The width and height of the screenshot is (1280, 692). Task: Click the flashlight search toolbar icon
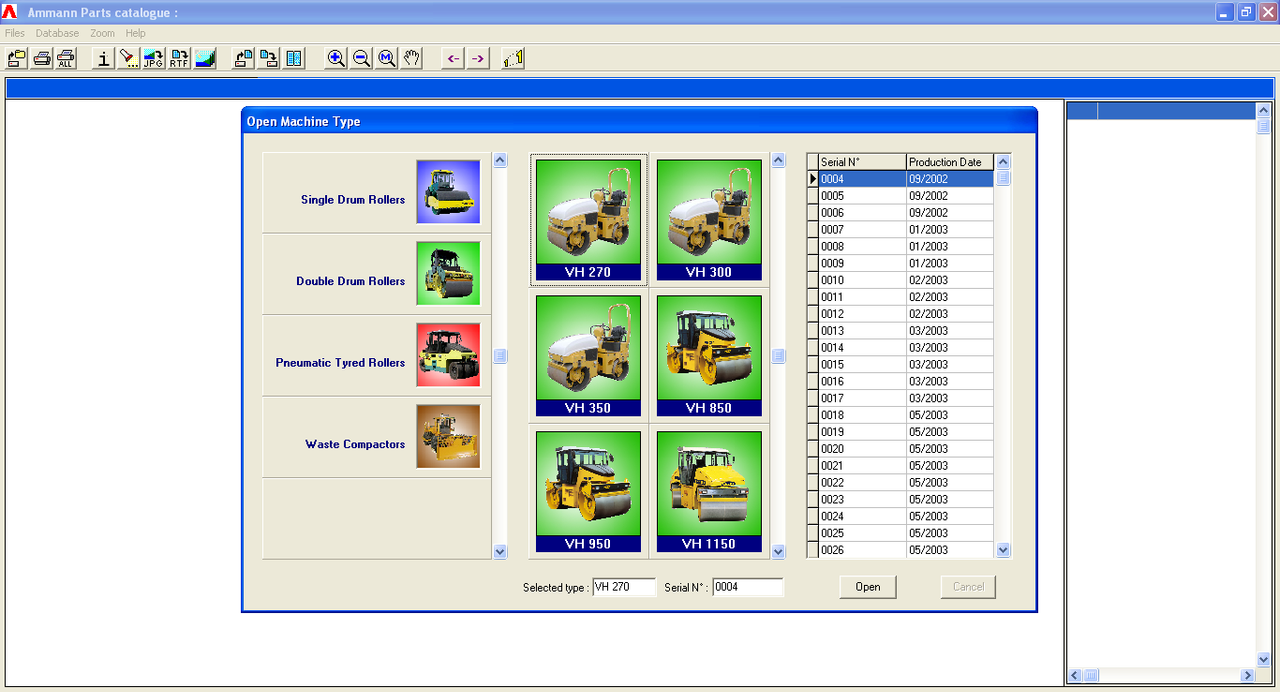(x=129, y=58)
